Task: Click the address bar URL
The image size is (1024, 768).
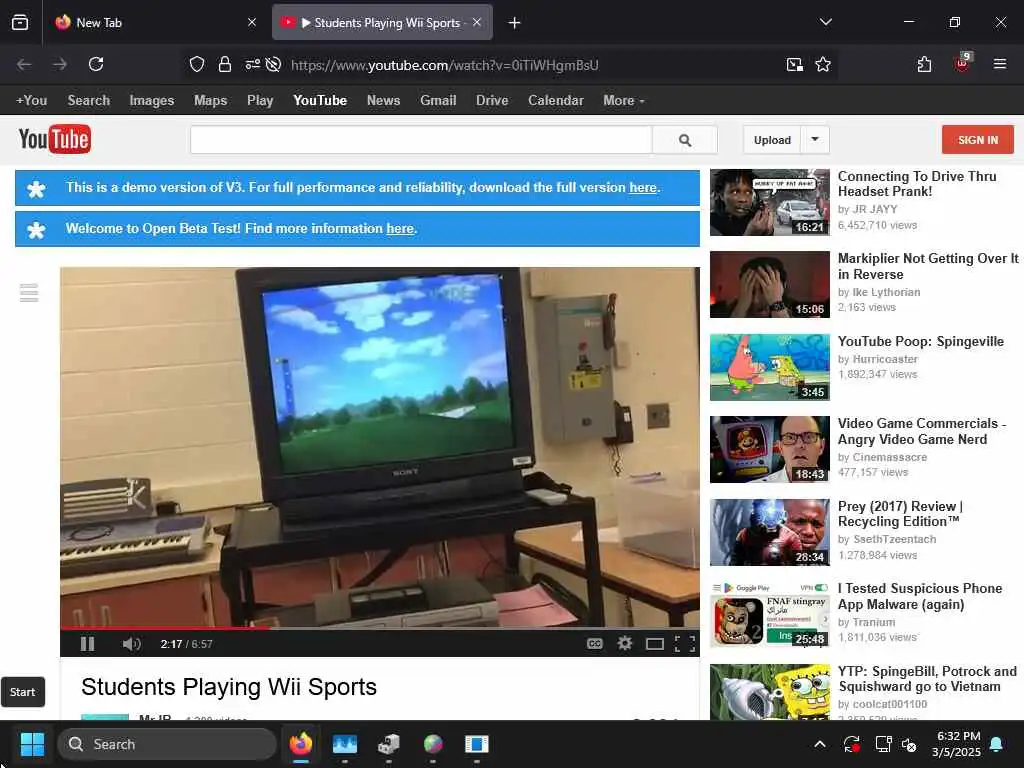Action: pyautogui.click(x=445, y=65)
